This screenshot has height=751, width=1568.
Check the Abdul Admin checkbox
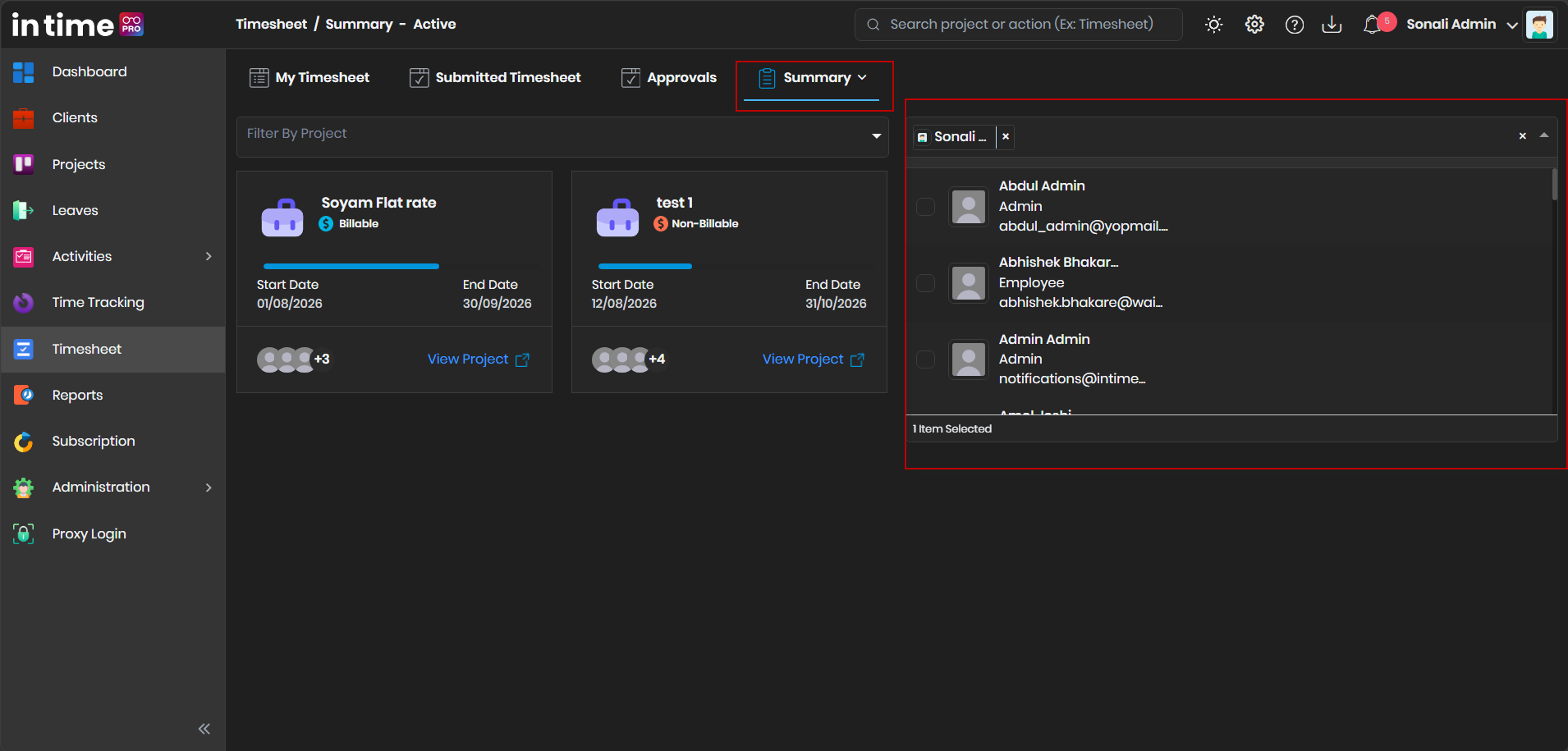pyautogui.click(x=925, y=207)
